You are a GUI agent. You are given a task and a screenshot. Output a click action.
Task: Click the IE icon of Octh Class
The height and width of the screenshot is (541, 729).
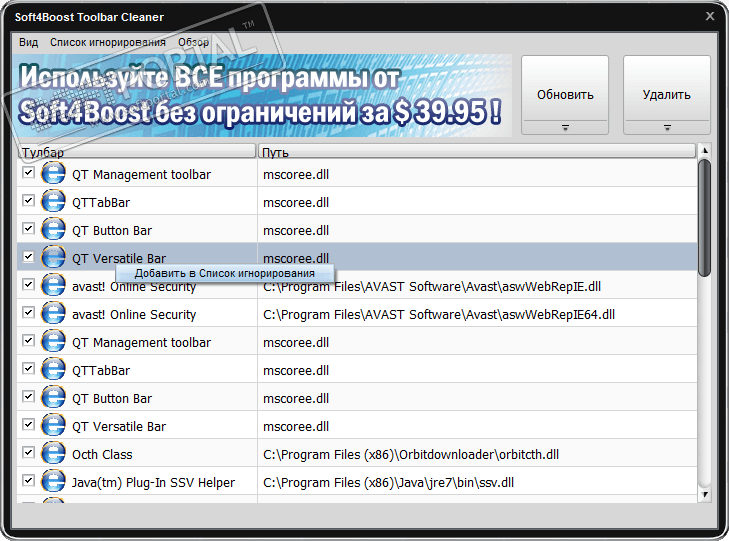click(53, 453)
